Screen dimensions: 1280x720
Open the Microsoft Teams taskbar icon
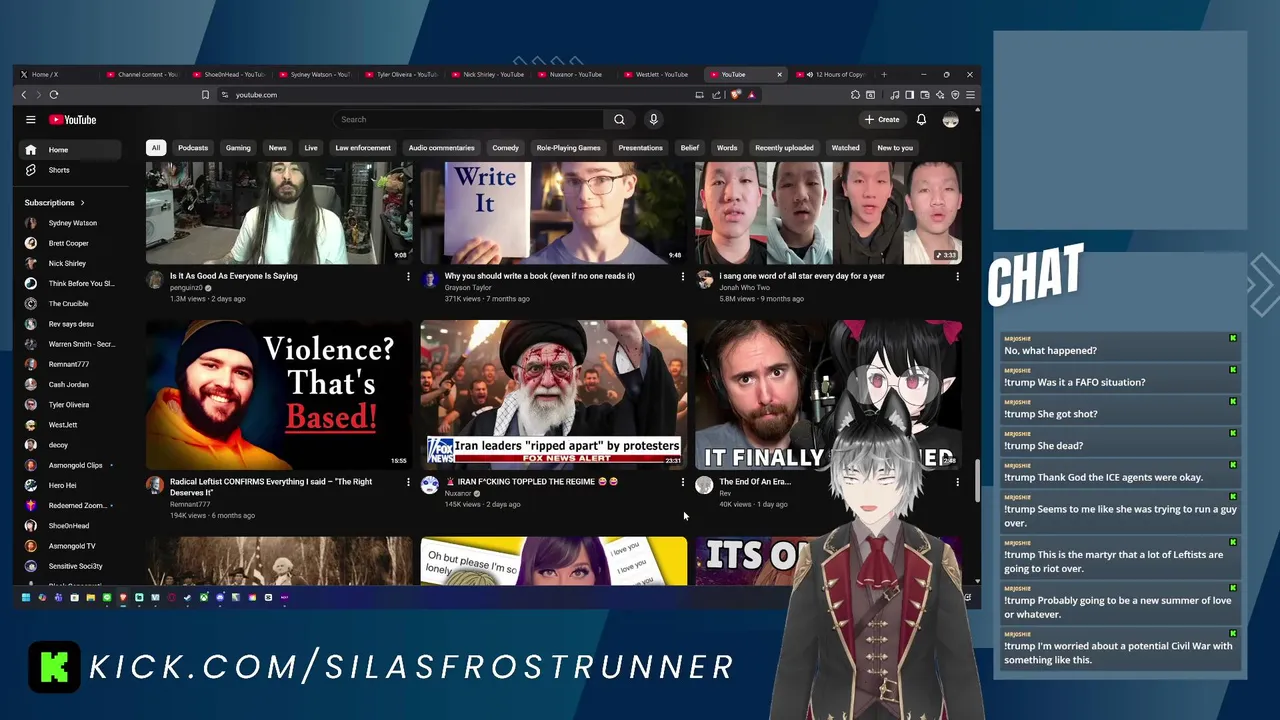coord(58,598)
